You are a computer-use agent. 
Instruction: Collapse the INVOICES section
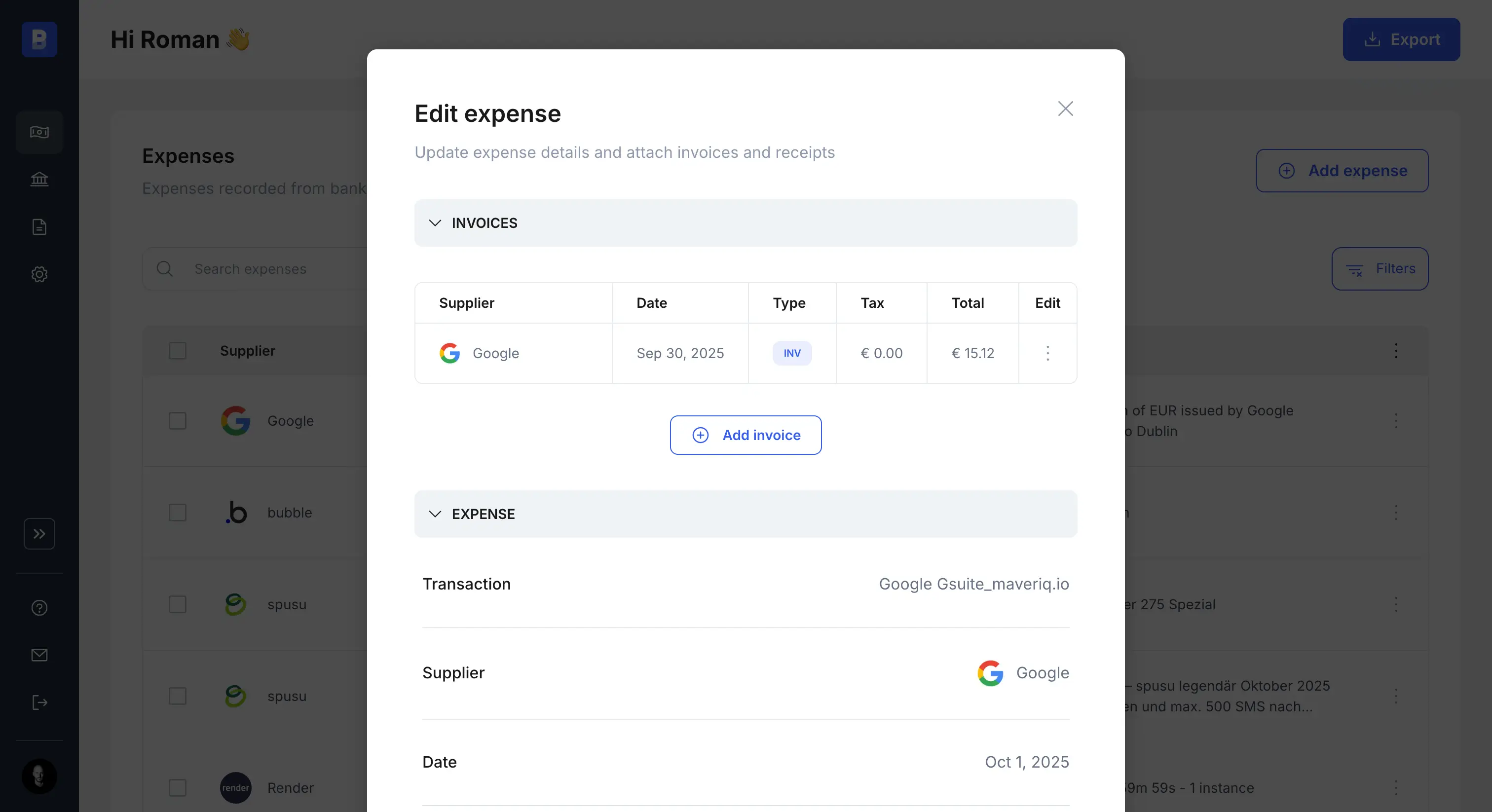[x=436, y=223]
